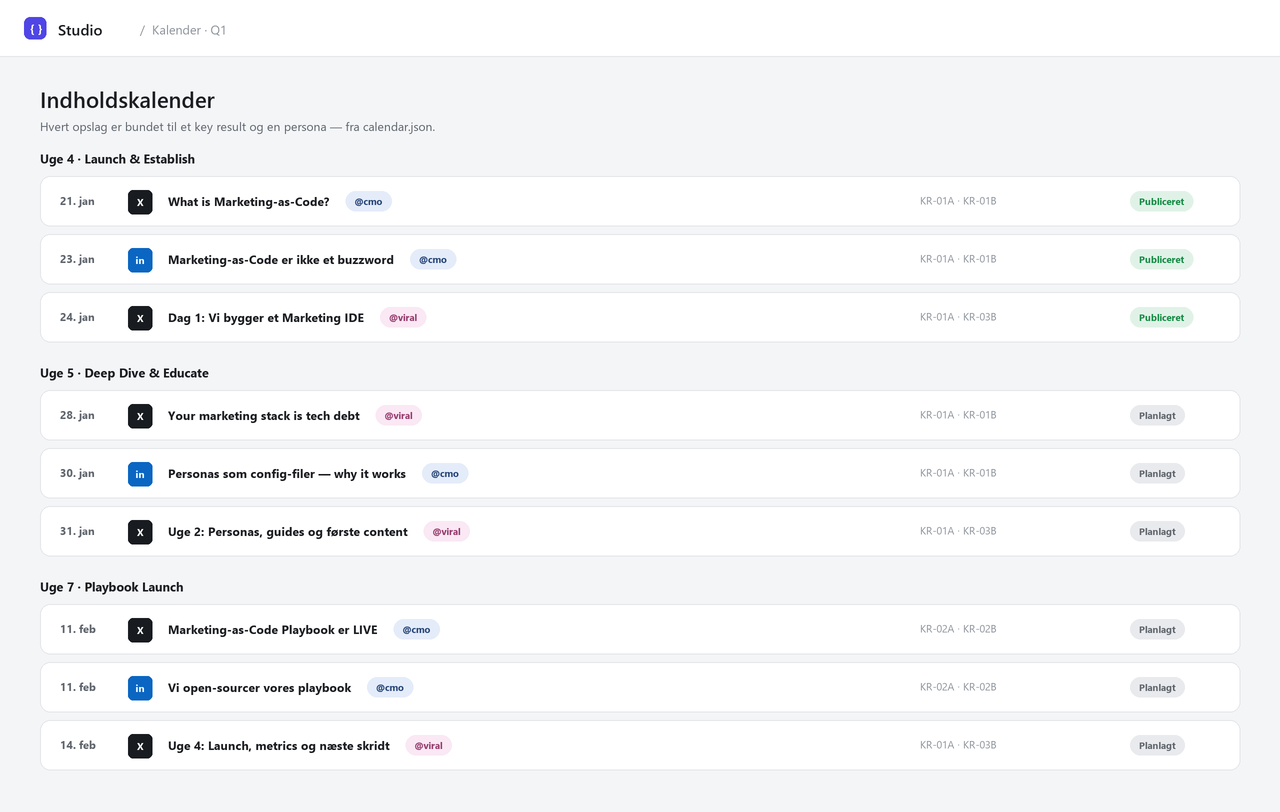Click @cmo tag on 'Personas som config-filer'

[445, 474]
